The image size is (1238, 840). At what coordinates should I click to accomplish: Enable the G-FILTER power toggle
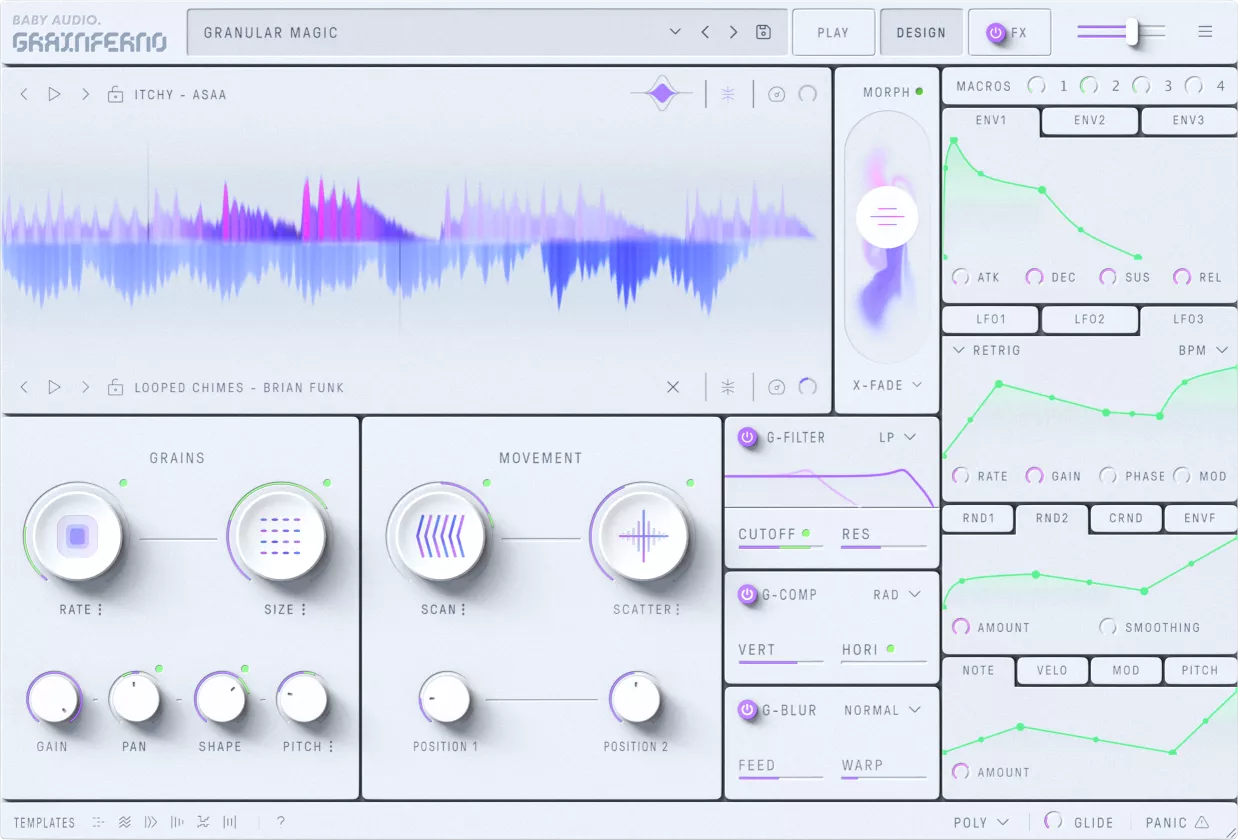click(745, 437)
